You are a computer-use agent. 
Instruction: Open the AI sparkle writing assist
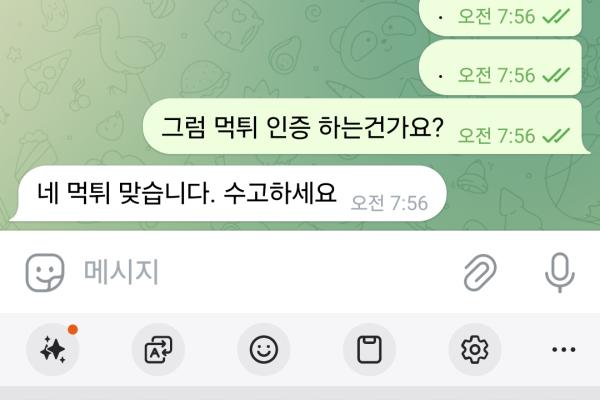click(x=53, y=349)
